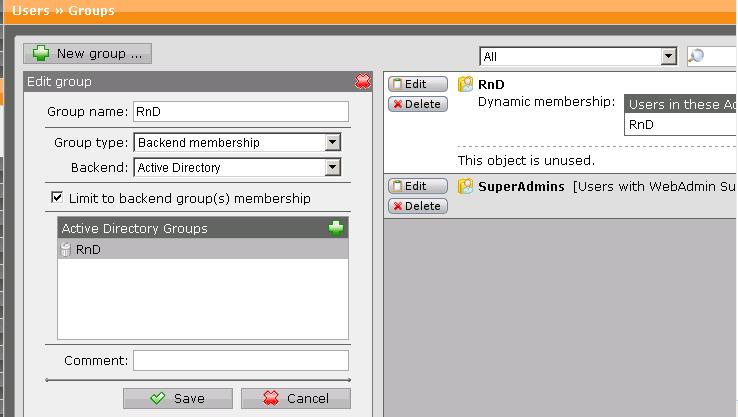Remove RnD with the trash icon
The width and height of the screenshot is (738, 417).
pyautogui.click(x=67, y=250)
